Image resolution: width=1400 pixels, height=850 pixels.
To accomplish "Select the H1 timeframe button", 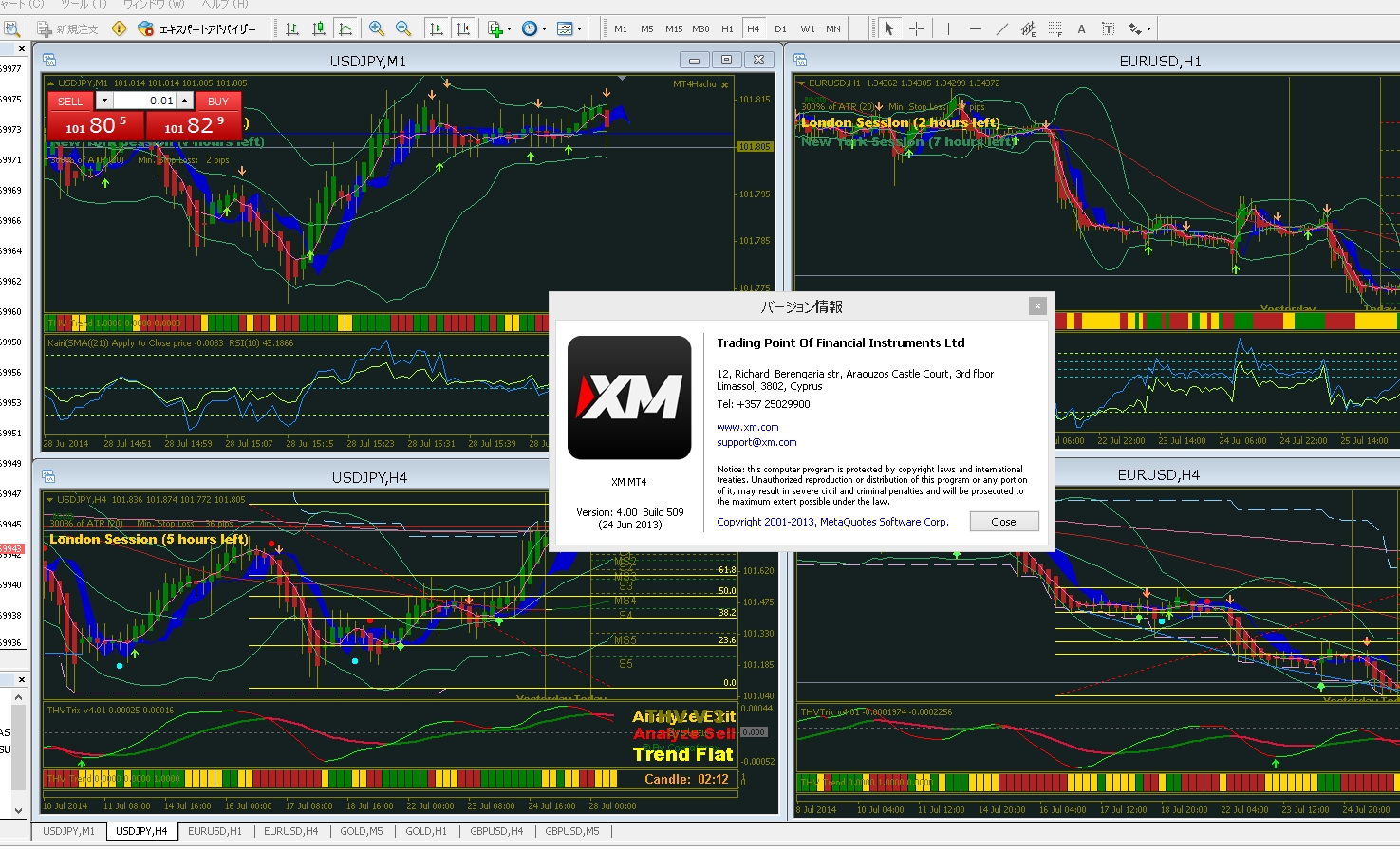I will (x=727, y=28).
